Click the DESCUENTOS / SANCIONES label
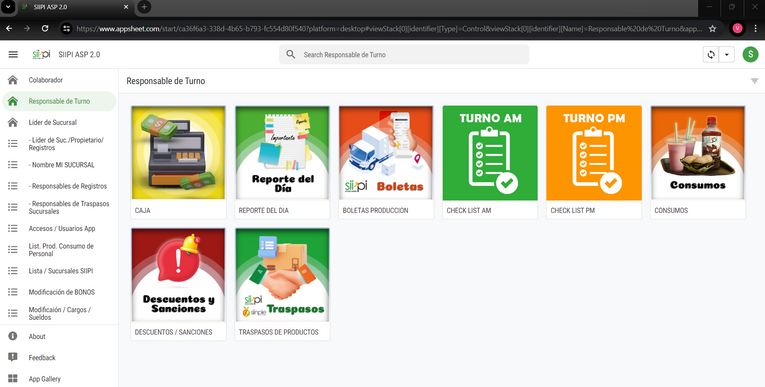The height and width of the screenshot is (387, 765). (174, 332)
